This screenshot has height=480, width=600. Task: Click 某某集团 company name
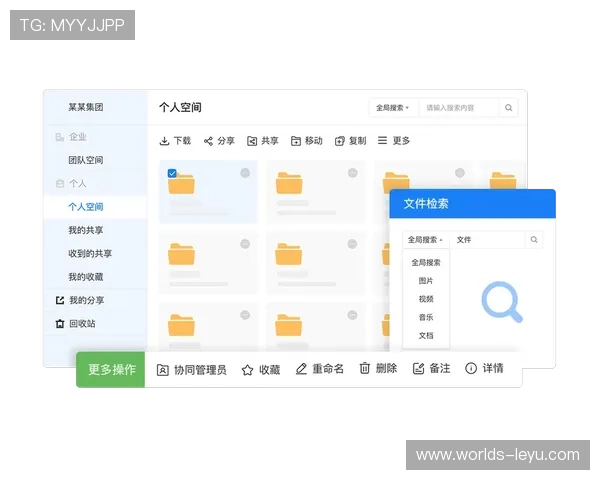pos(86,107)
